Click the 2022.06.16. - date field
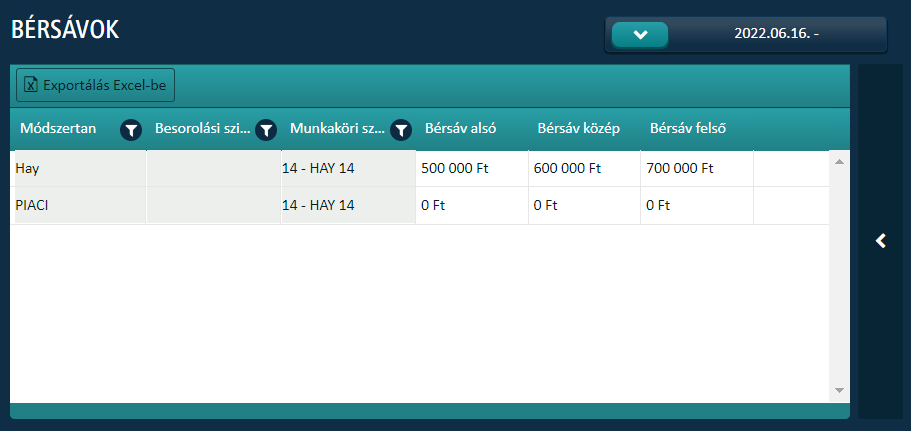Viewport: 911px width, 431px height. (x=777, y=34)
